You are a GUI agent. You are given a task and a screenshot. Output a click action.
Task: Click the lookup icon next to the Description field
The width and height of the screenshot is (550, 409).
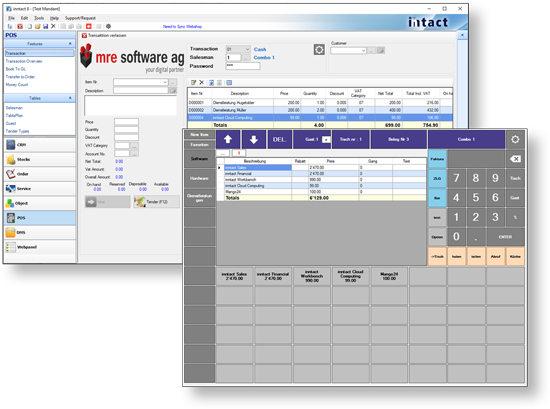(x=173, y=90)
